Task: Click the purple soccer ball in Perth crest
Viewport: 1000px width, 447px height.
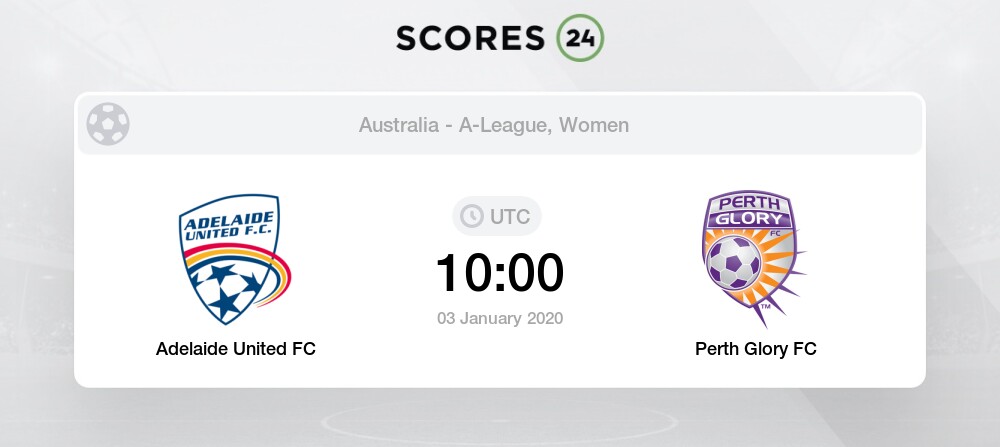Action: [x=734, y=262]
